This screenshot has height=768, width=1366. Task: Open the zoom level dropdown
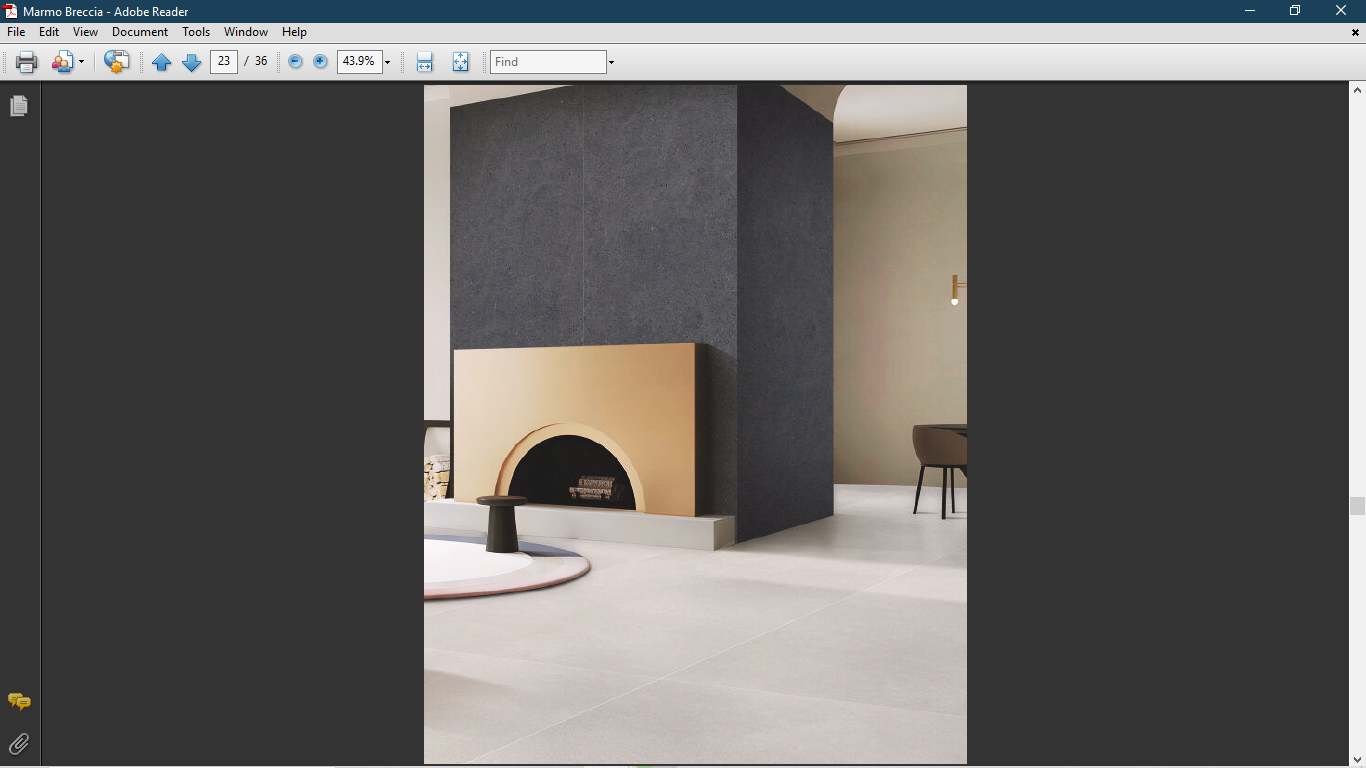(387, 61)
